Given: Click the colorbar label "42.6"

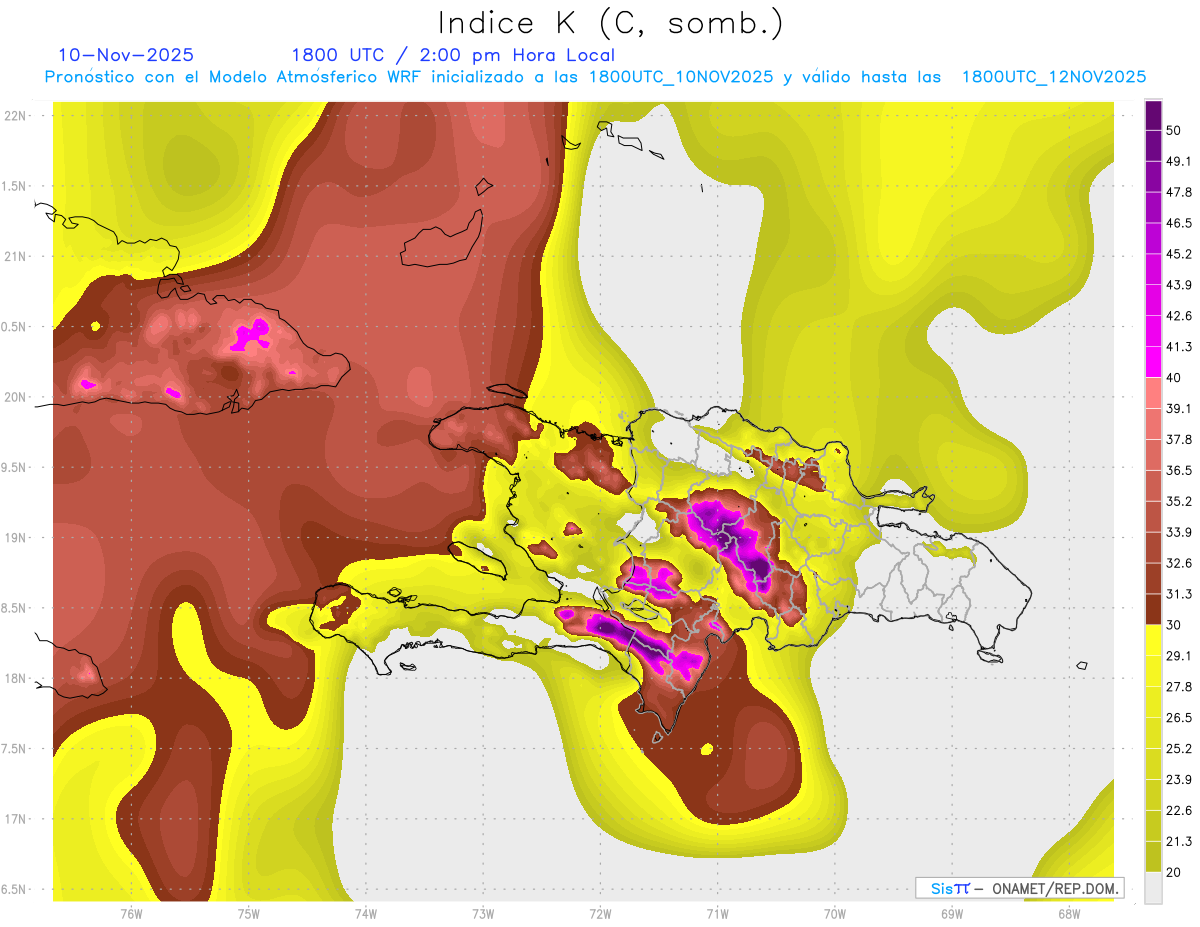Looking at the screenshot, I should pos(1179,316).
